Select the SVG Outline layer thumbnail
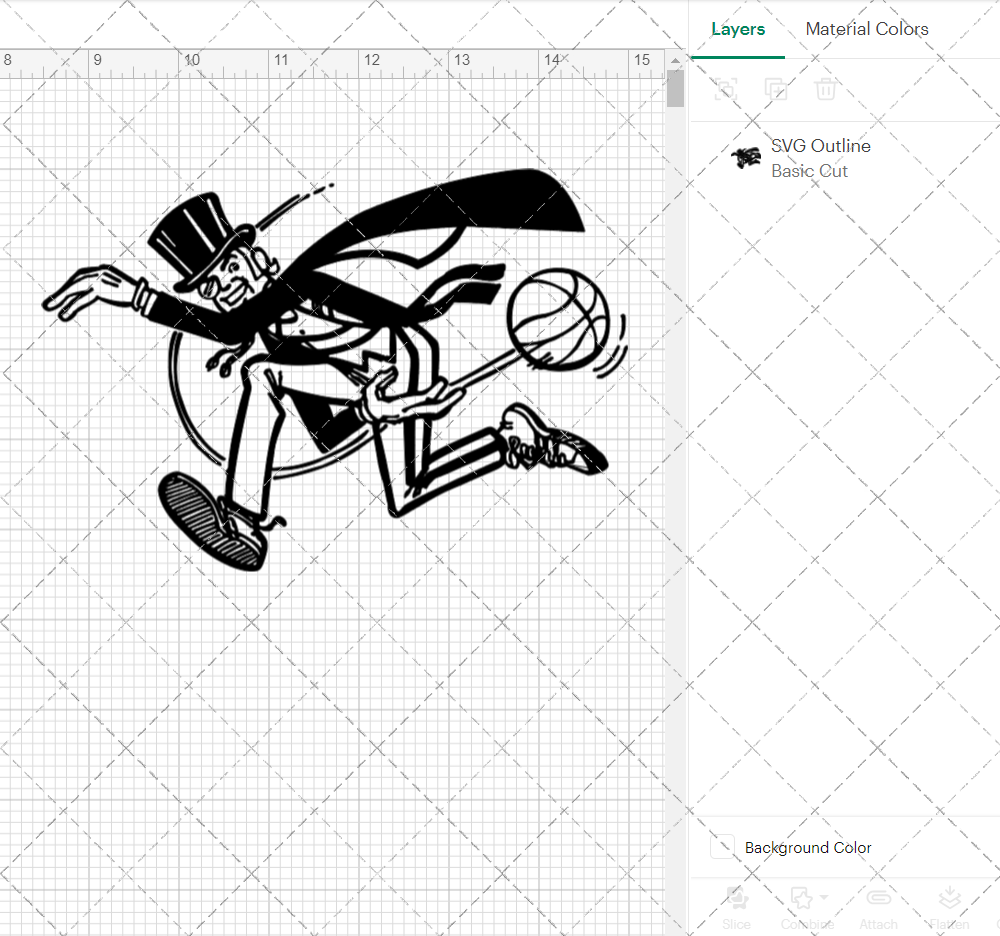 [746, 157]
